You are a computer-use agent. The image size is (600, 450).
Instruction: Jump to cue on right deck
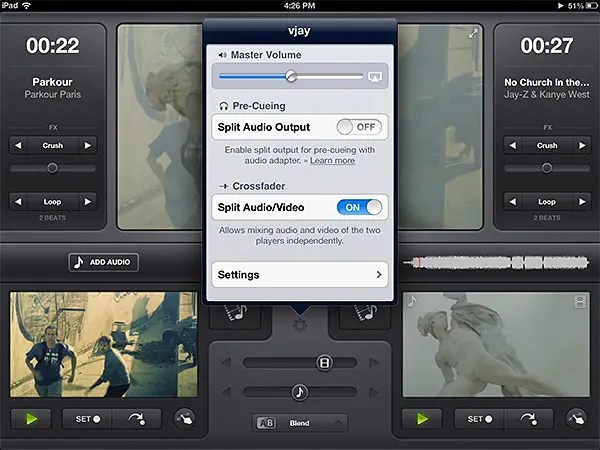[x=528, y=419]
